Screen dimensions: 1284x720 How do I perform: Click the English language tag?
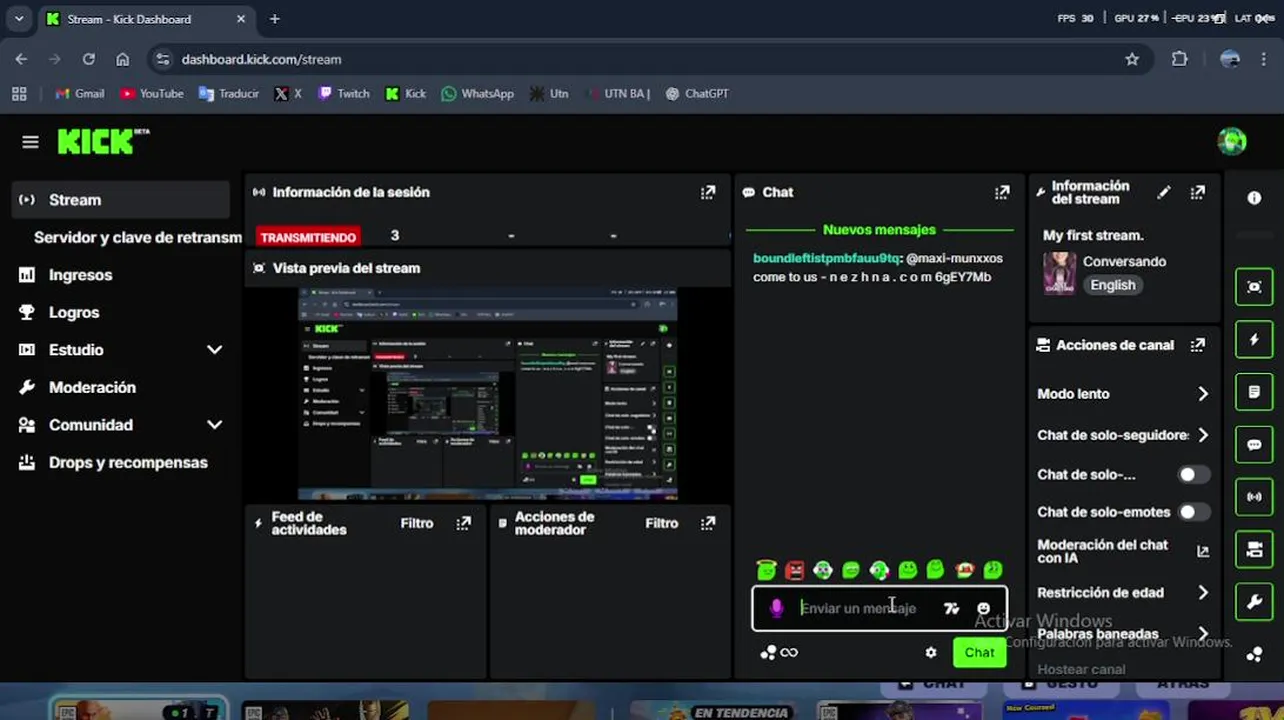point(1112,285)
